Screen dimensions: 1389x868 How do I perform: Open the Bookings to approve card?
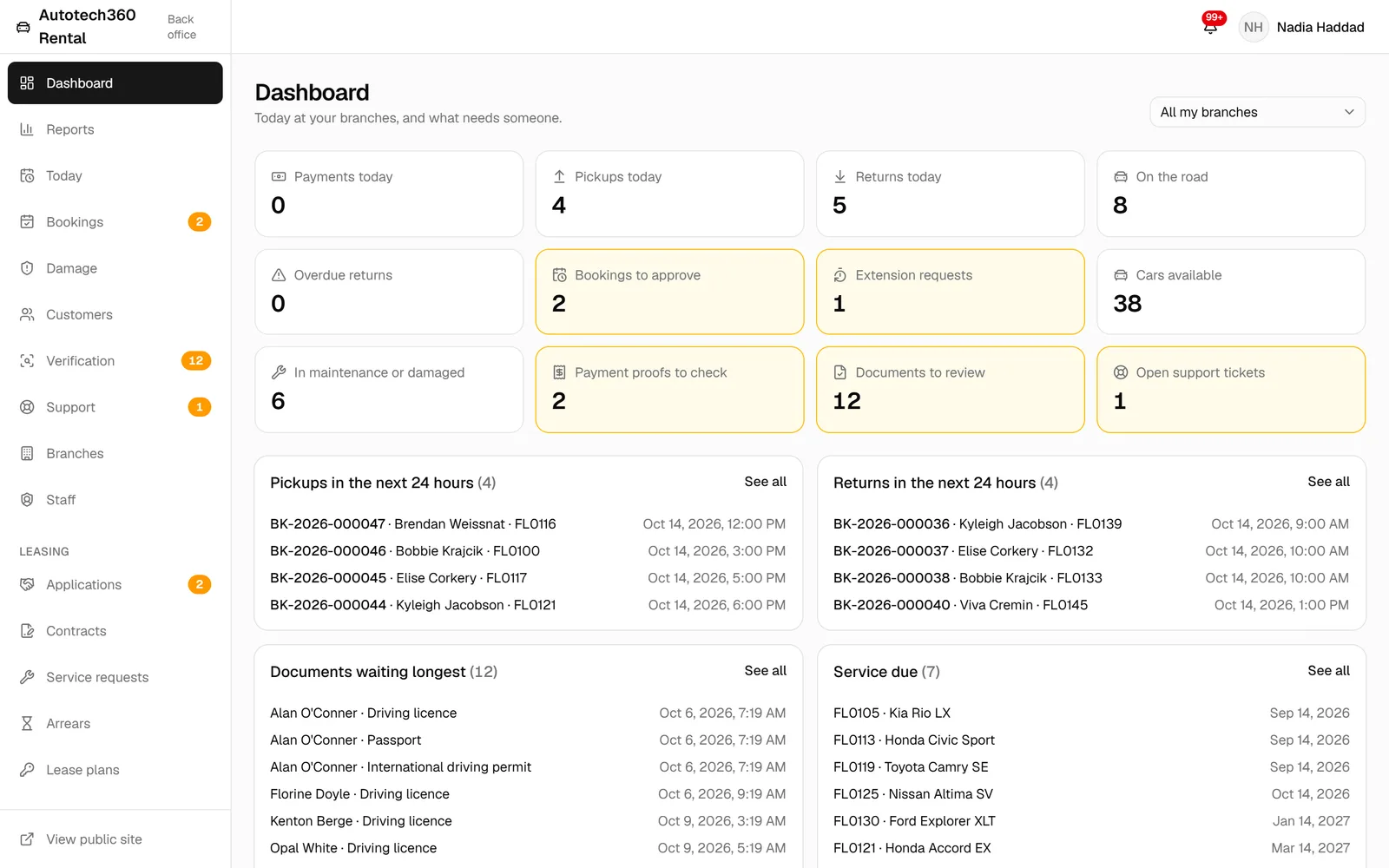[x=669, y=292]
